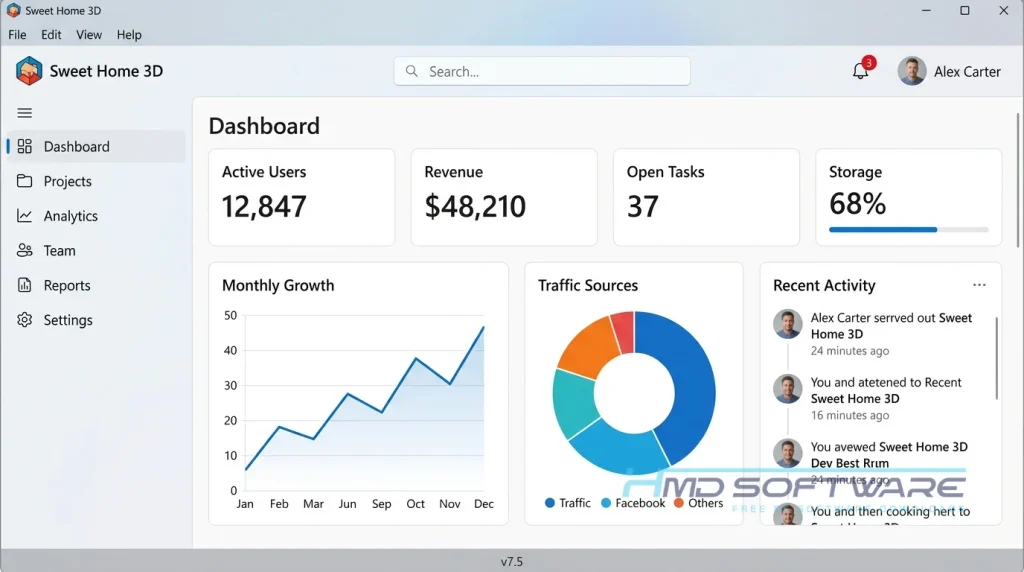Viewport: 1024px width, 572px height.
Task: Click the red notification badge showing 3
Action: (869, 63)
